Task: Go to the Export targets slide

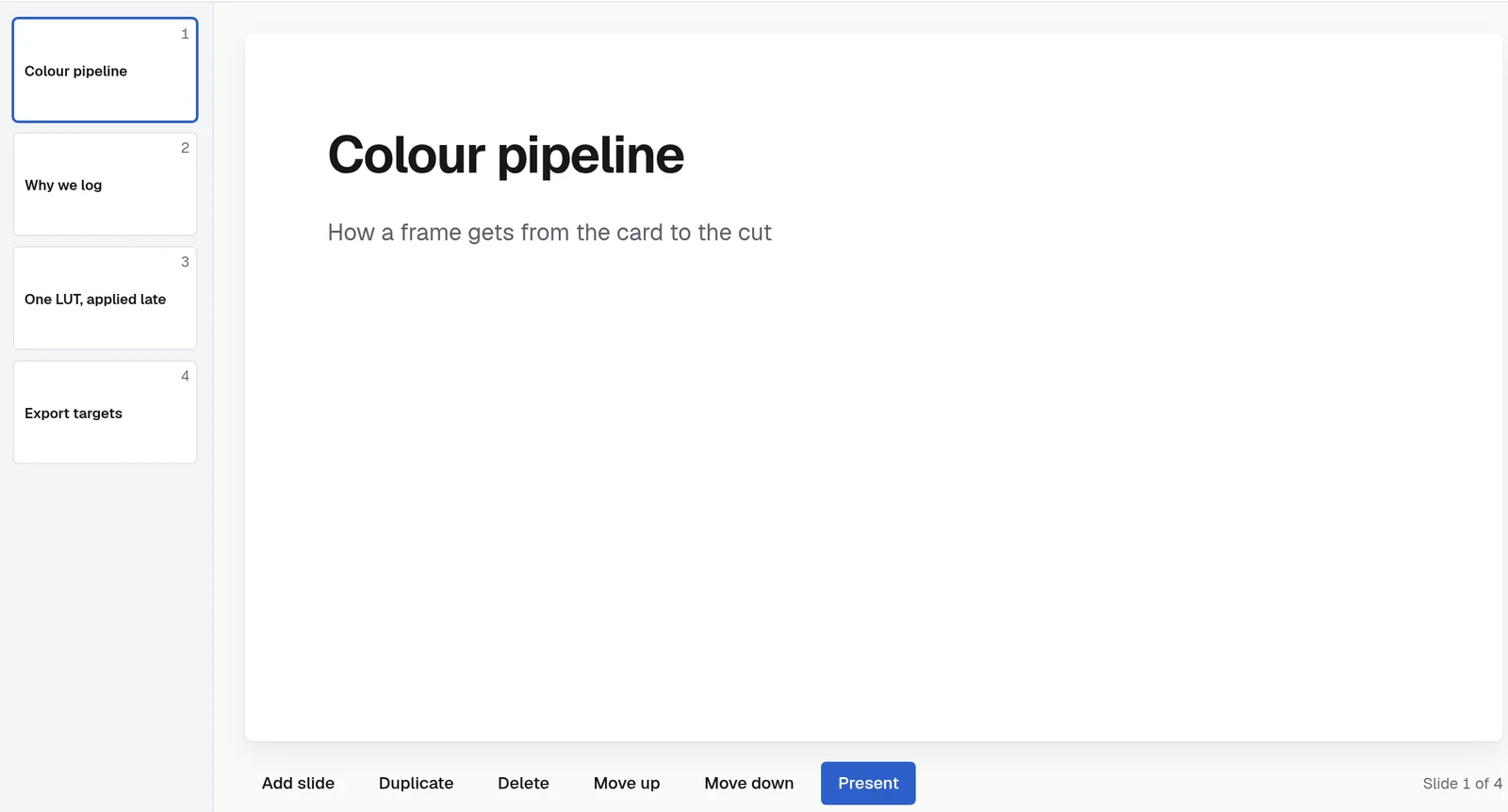Action: pos(105,412)
